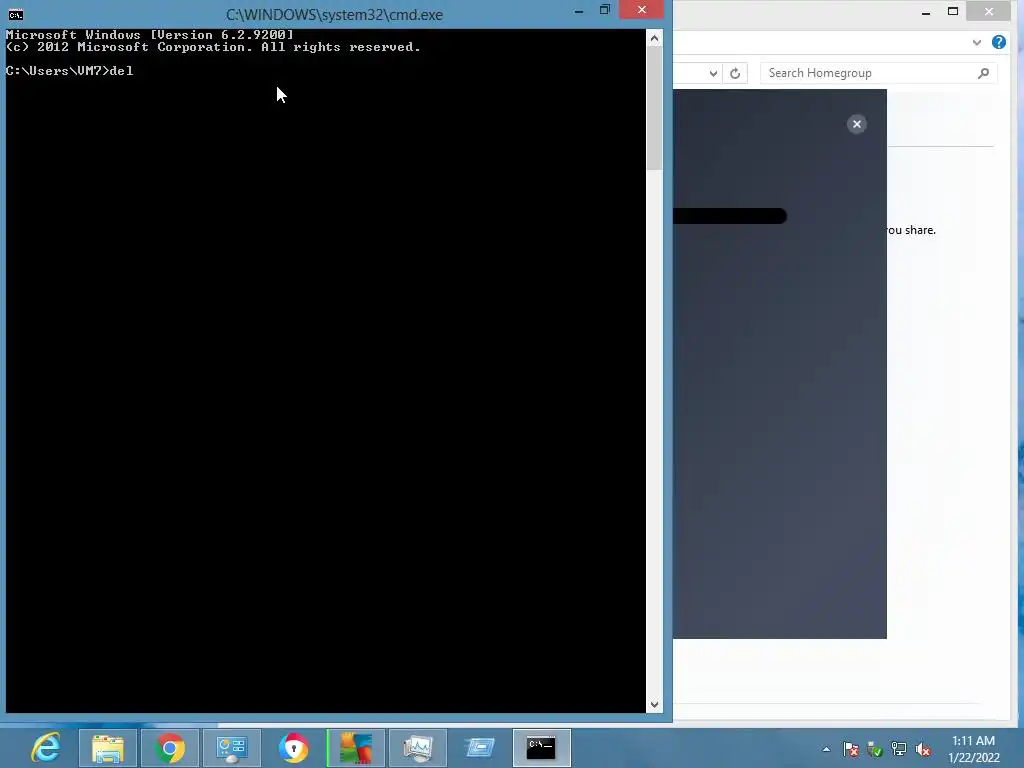Click the cmd vertical scrollbar thumb
The height and width of the screenshot is (768, 1024).
click(654, 108)
